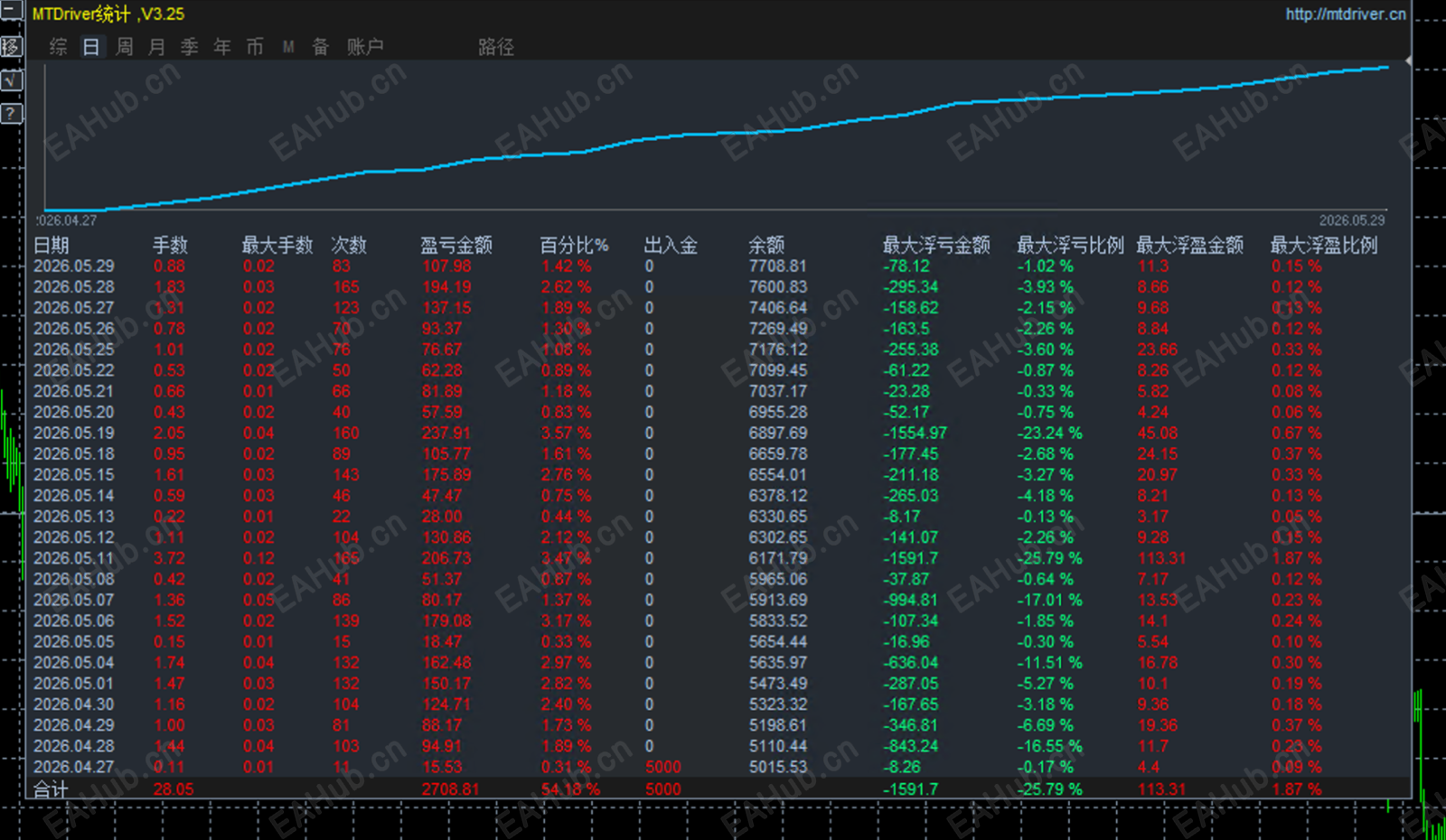The height and width of the screenshot is (840, 1446).
Task: Click the 日期 column header
Action: point(52,245)
